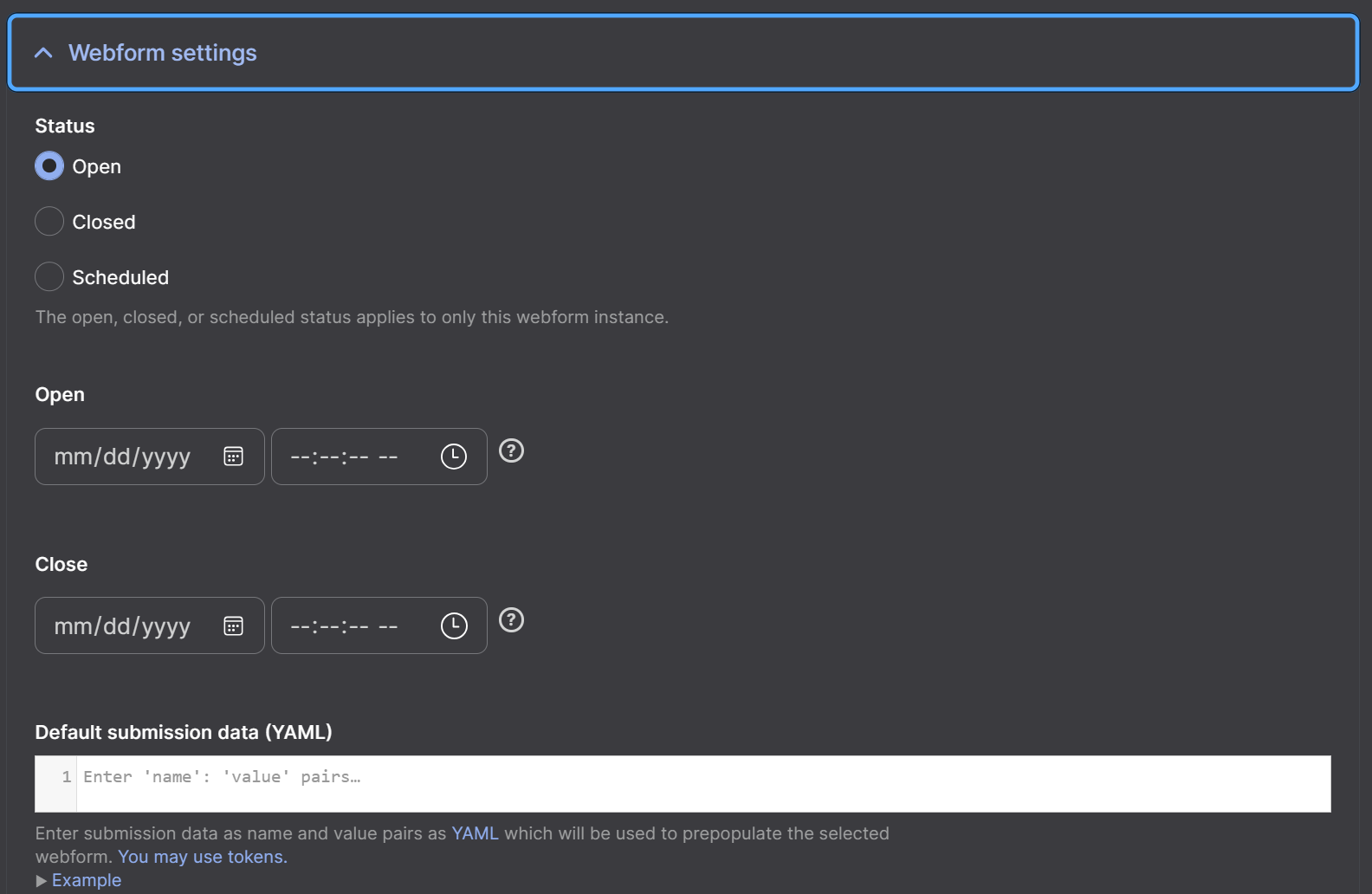Select the Scheduled status radio button
The height and width of the screenshot is (894, 1372).
point(49,276)
